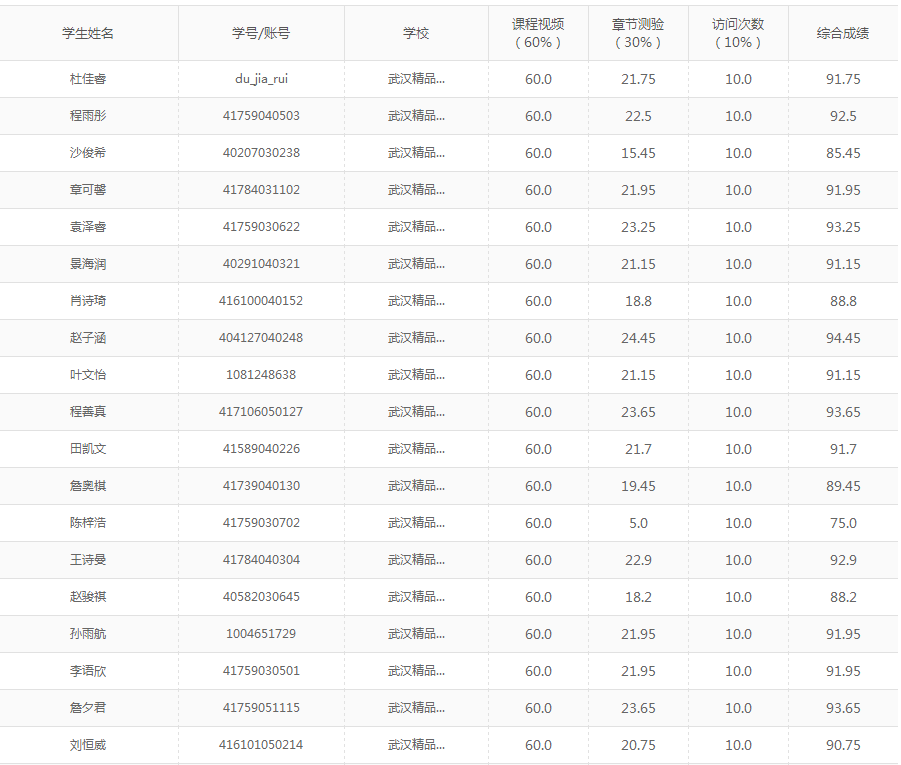The width and height of the screenshot is (901, 765).
Task: Click the 学号/账号 column header
Action: tap(261, 33)
